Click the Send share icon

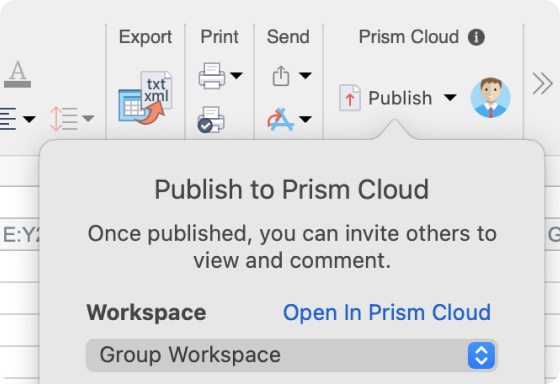click(281, 75)
